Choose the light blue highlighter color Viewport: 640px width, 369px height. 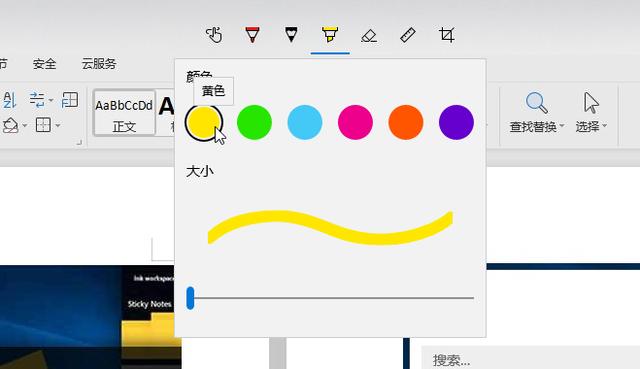click(x=305, y=122)
